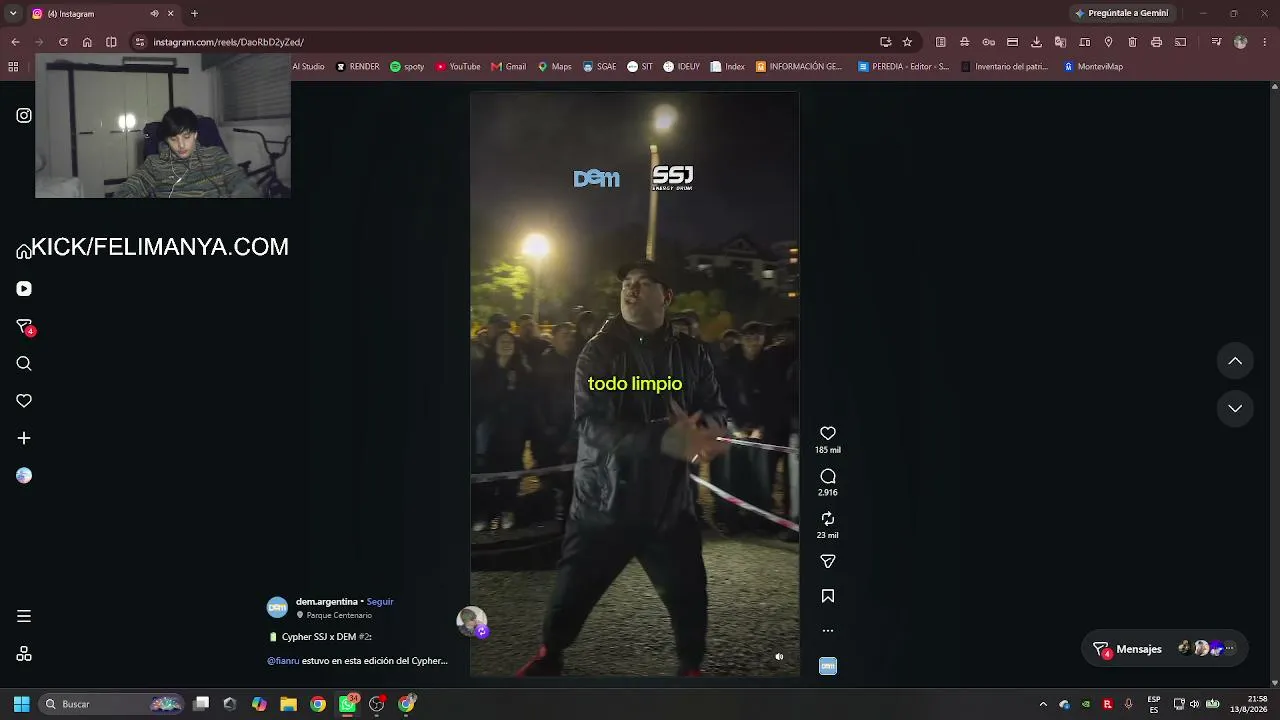This screenshot has height=720, width=1280.
Task: Click Pregúntale a Gemini button
Action: pyautogui.click(x=1121, y=13)
